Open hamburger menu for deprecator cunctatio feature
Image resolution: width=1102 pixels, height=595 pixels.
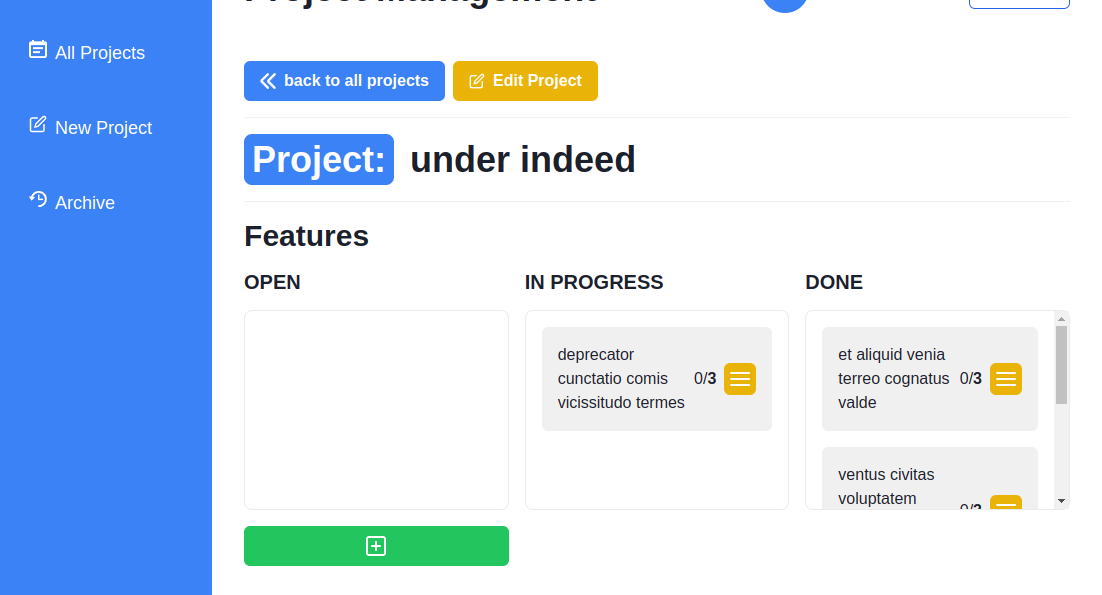point(740,379)
